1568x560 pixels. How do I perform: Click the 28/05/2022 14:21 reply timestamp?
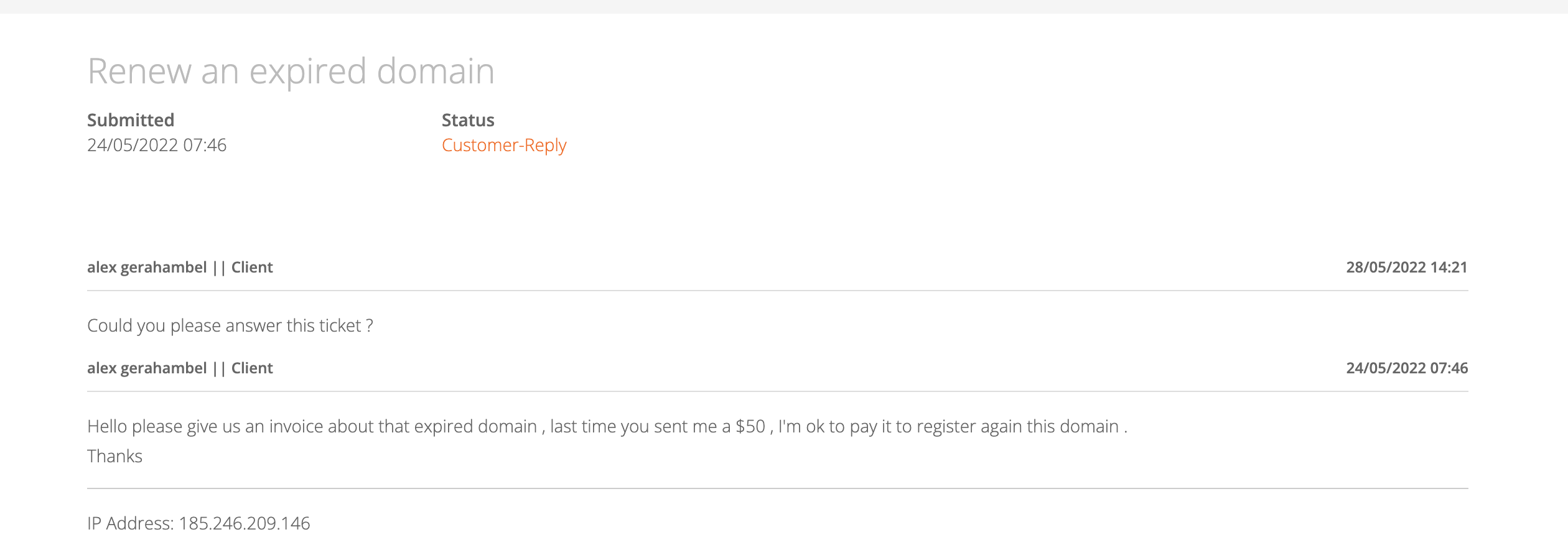pos(1406,268)
